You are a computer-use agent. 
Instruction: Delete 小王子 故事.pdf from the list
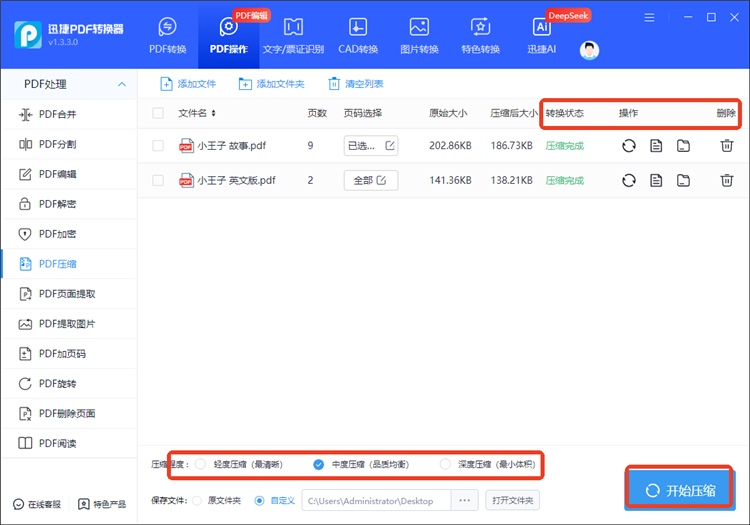tap(727, 145)
